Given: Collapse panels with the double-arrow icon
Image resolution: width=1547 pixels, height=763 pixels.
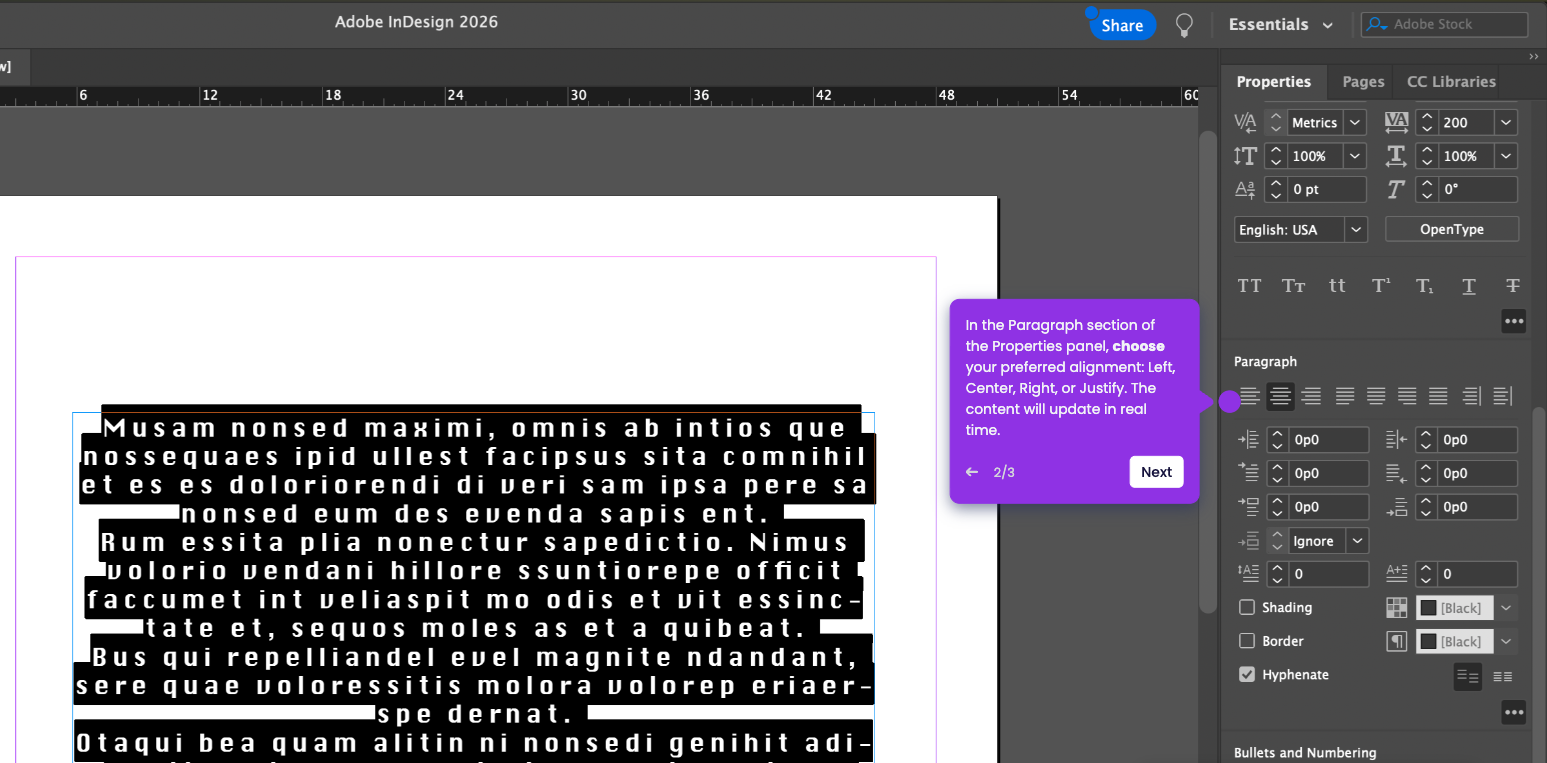Looking at the screenshot, I should [1534, 56].
